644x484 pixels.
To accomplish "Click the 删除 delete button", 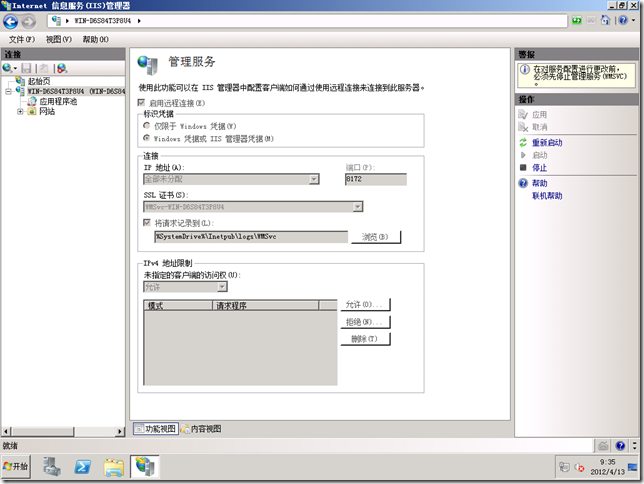I will [x=365, y=339].
